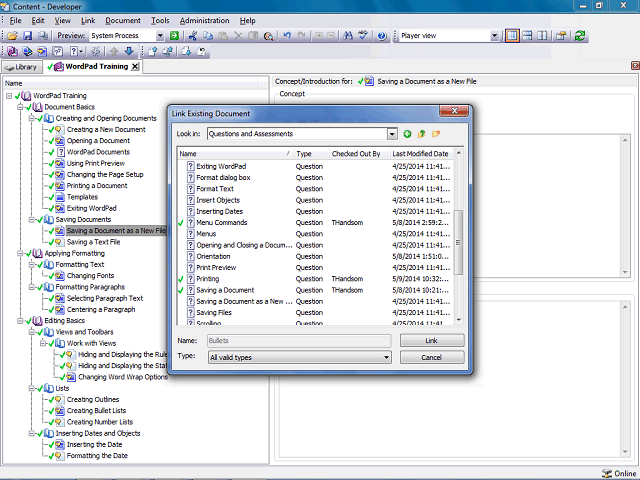Collapse the Document Basics module
Screen dimensions: 640x480
(x=20, y=107)
